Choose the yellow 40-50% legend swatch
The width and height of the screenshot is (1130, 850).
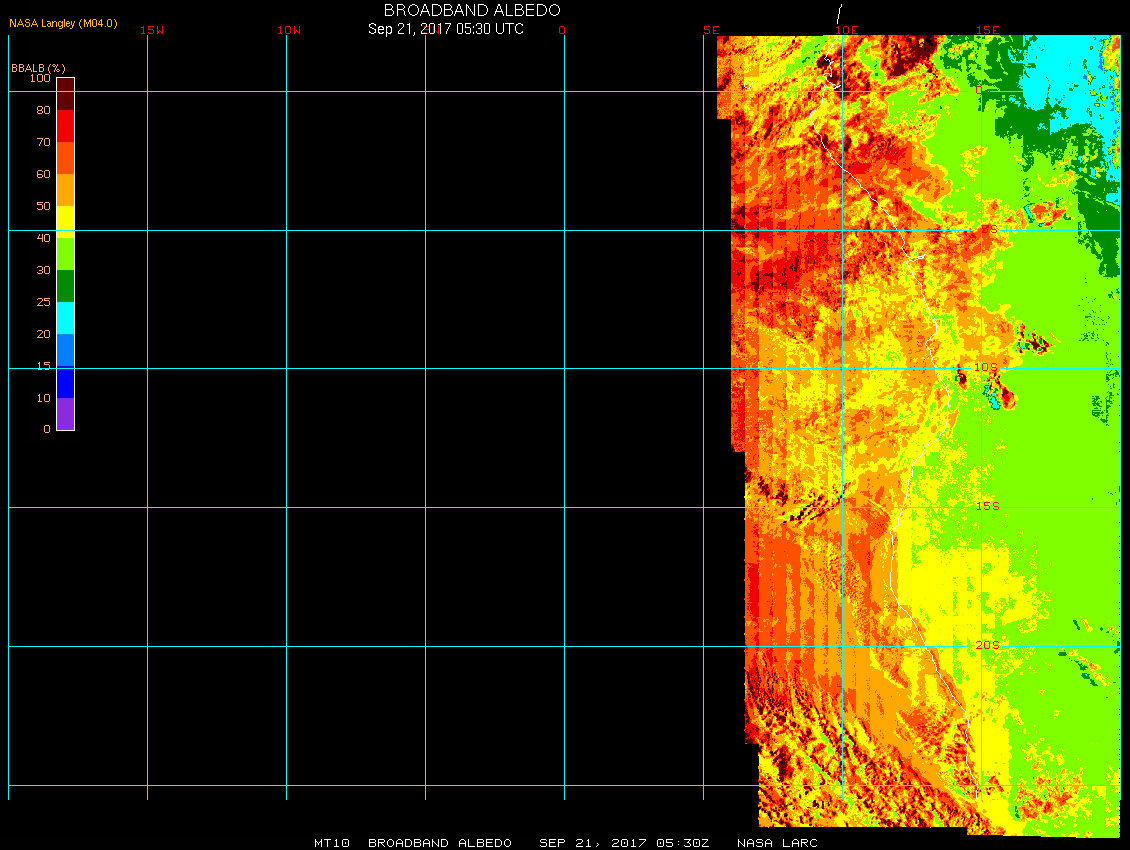(x=65, y=219)
